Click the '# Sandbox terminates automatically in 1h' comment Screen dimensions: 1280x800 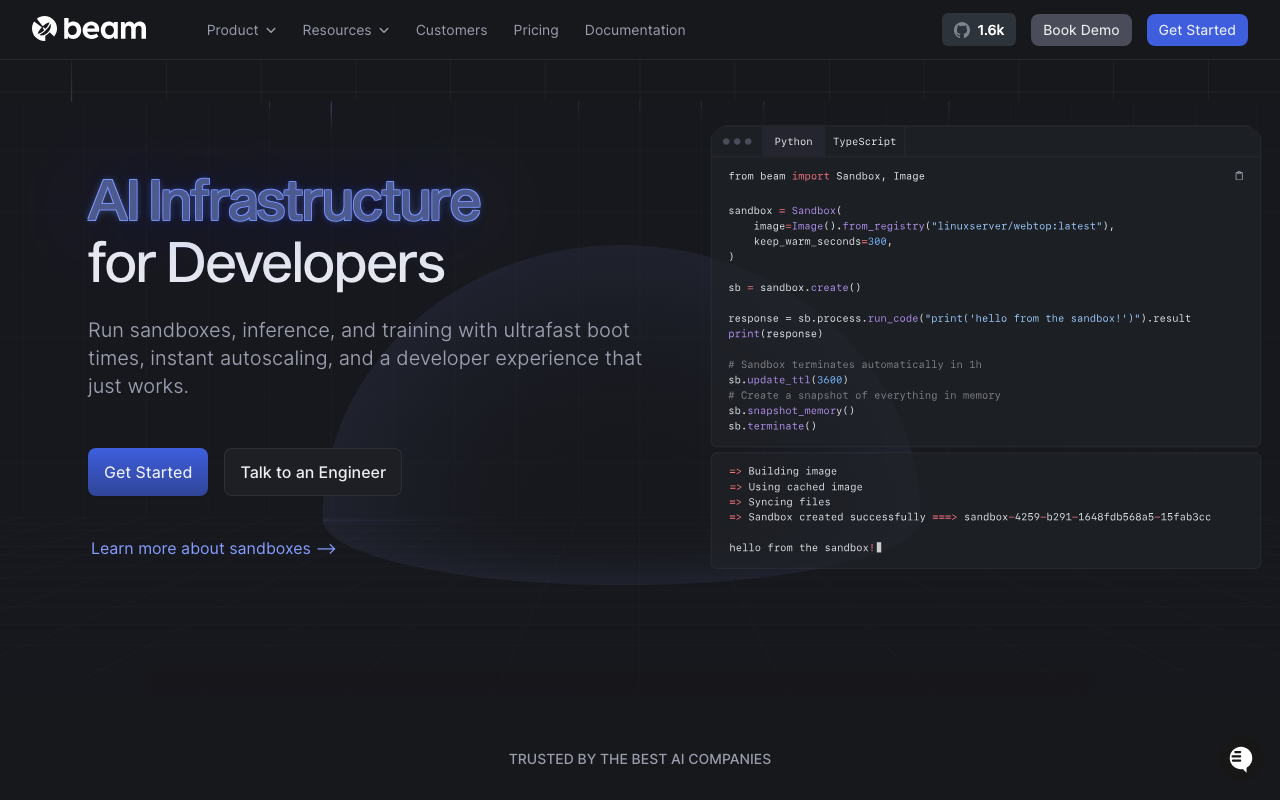click(x=855, y=365)
